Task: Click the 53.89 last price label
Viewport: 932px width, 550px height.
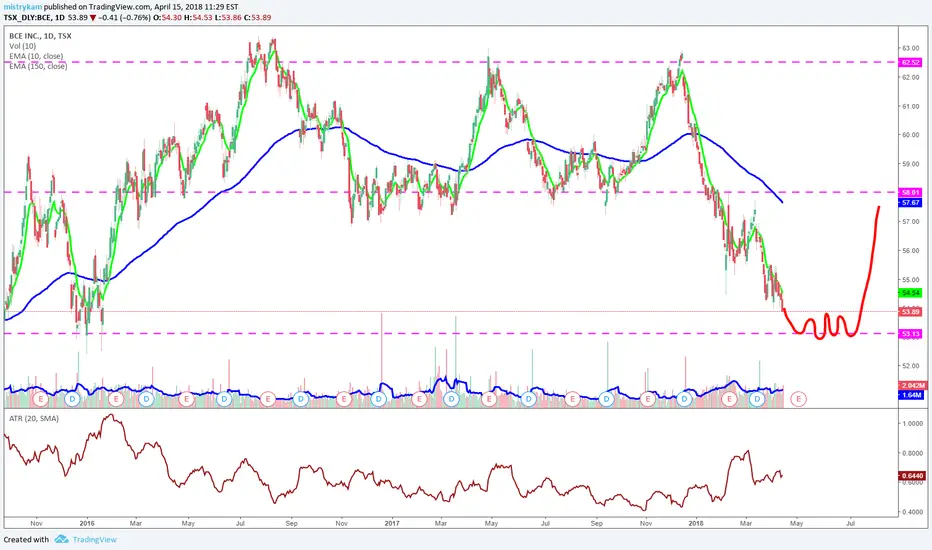Action: (910, 312)
